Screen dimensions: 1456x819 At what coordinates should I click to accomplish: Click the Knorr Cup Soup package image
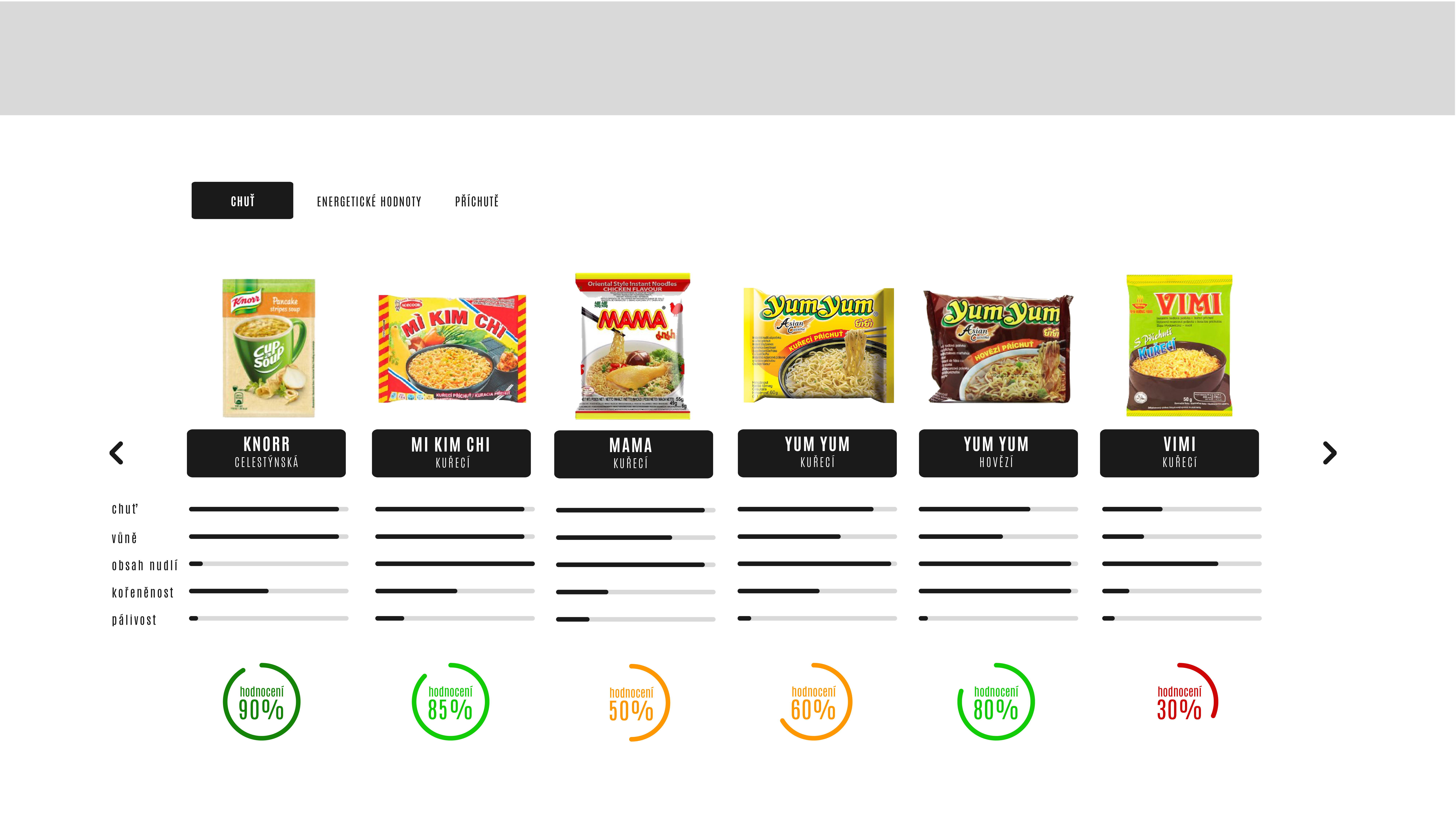[268, 348]
